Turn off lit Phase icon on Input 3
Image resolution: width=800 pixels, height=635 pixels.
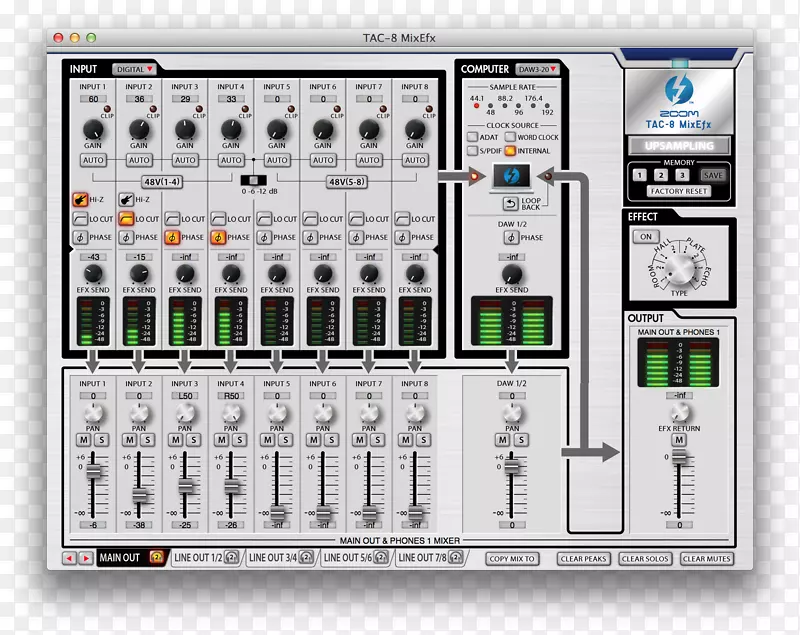click(x=172, y=237)
